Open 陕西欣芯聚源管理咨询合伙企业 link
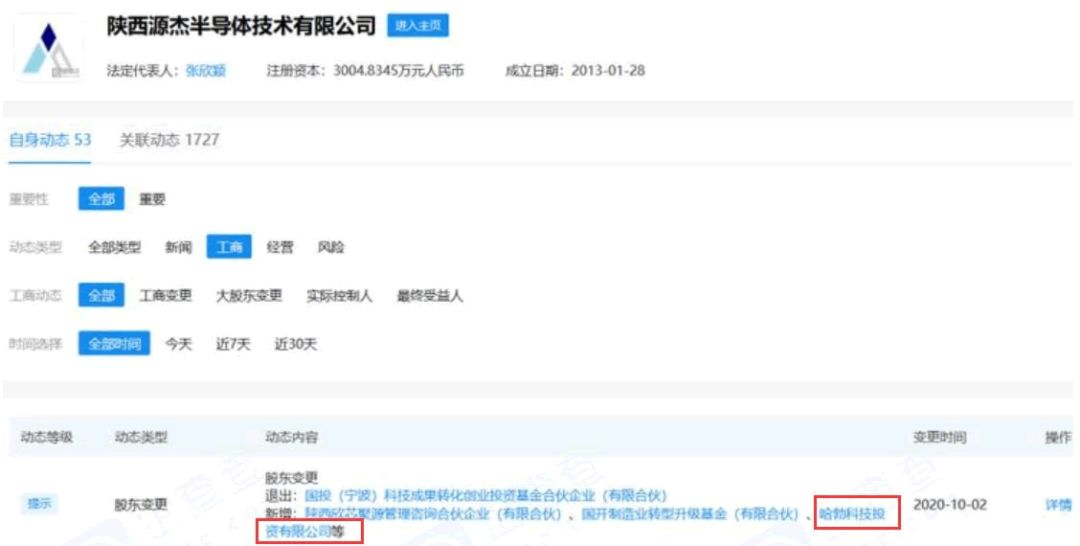The image size is (1080, 546). [433, 514]
